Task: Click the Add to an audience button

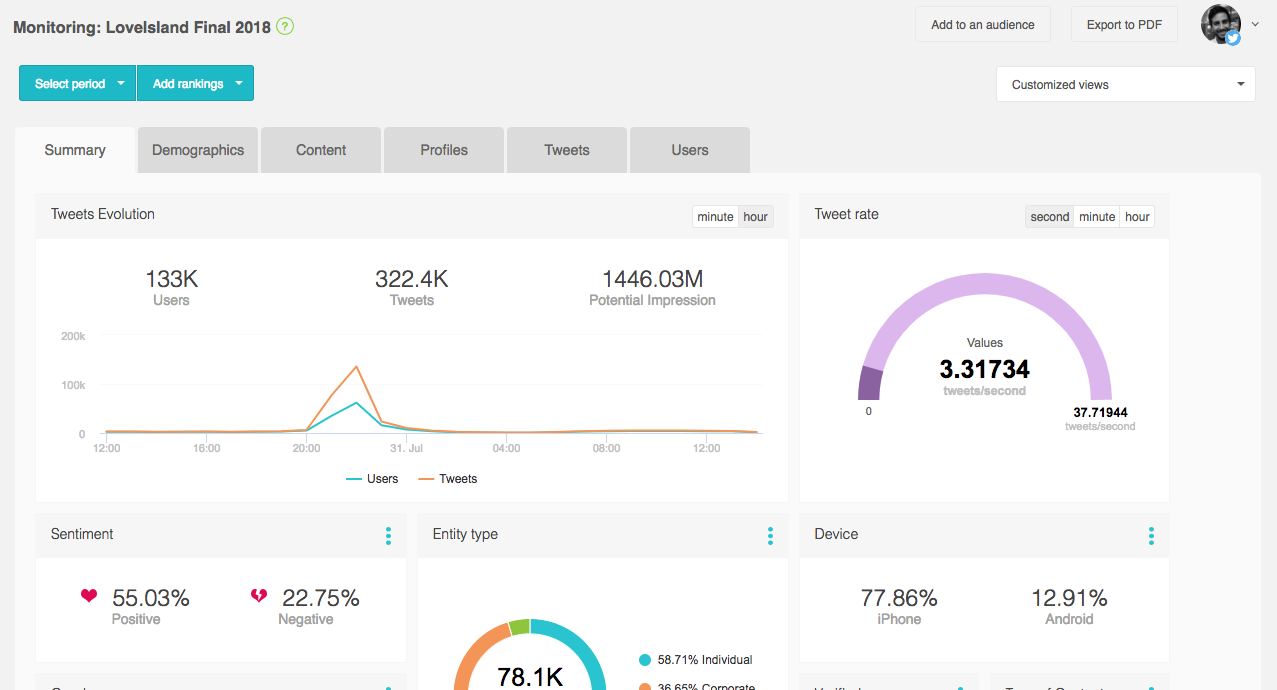Action: point(983,25)
